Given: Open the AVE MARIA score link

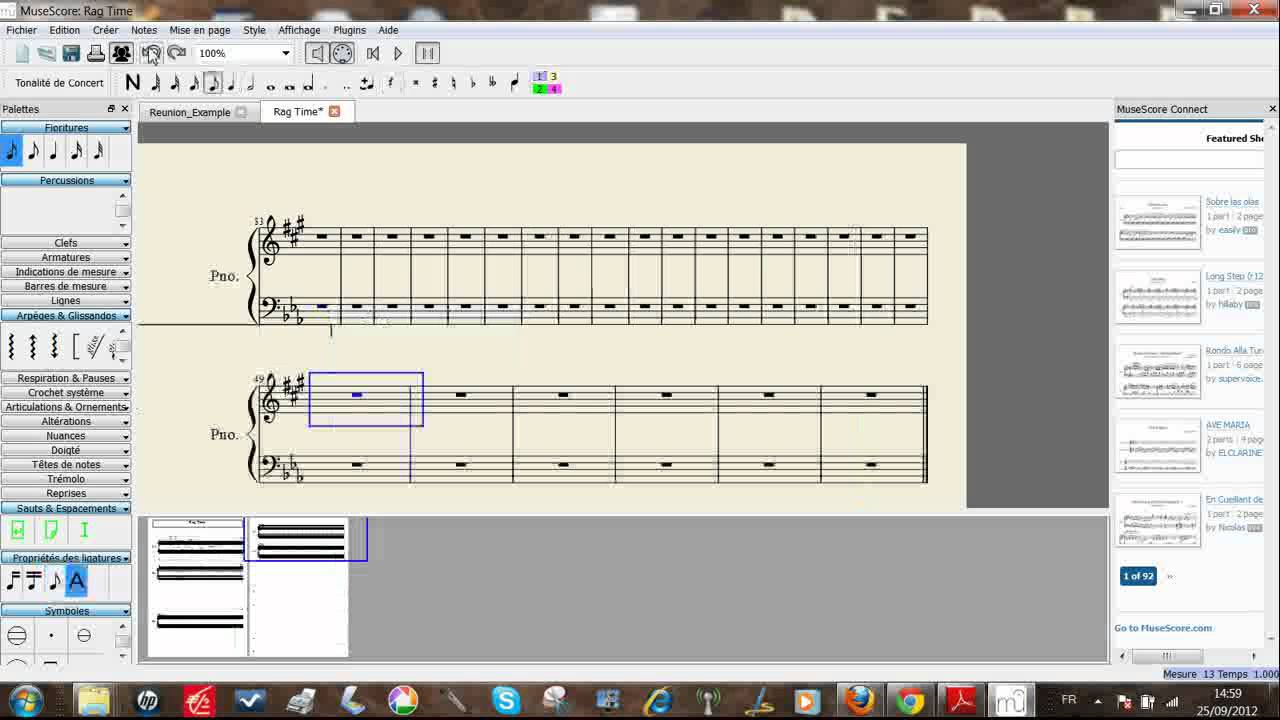Looking at the screenshot, I should pos(1228,425).
